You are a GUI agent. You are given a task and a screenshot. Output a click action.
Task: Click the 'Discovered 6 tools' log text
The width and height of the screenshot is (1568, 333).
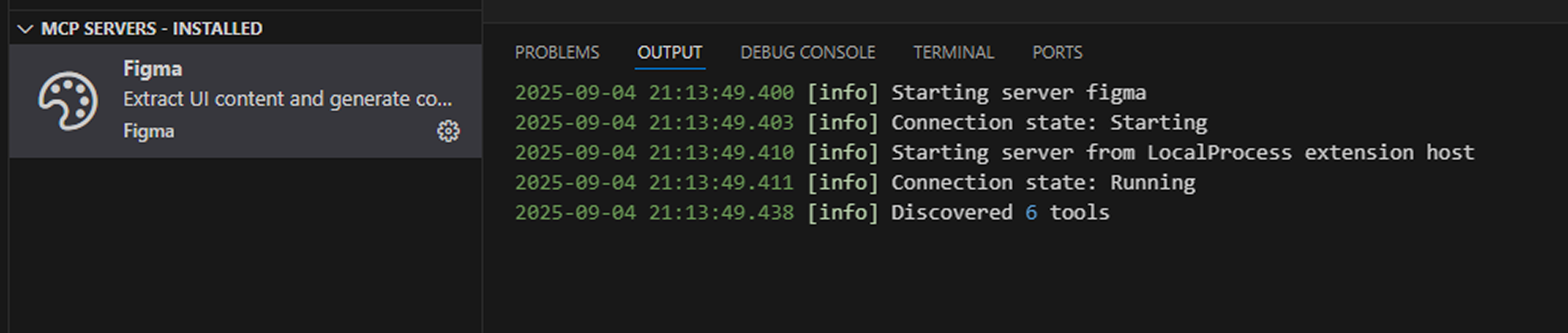coord(1000,212)
